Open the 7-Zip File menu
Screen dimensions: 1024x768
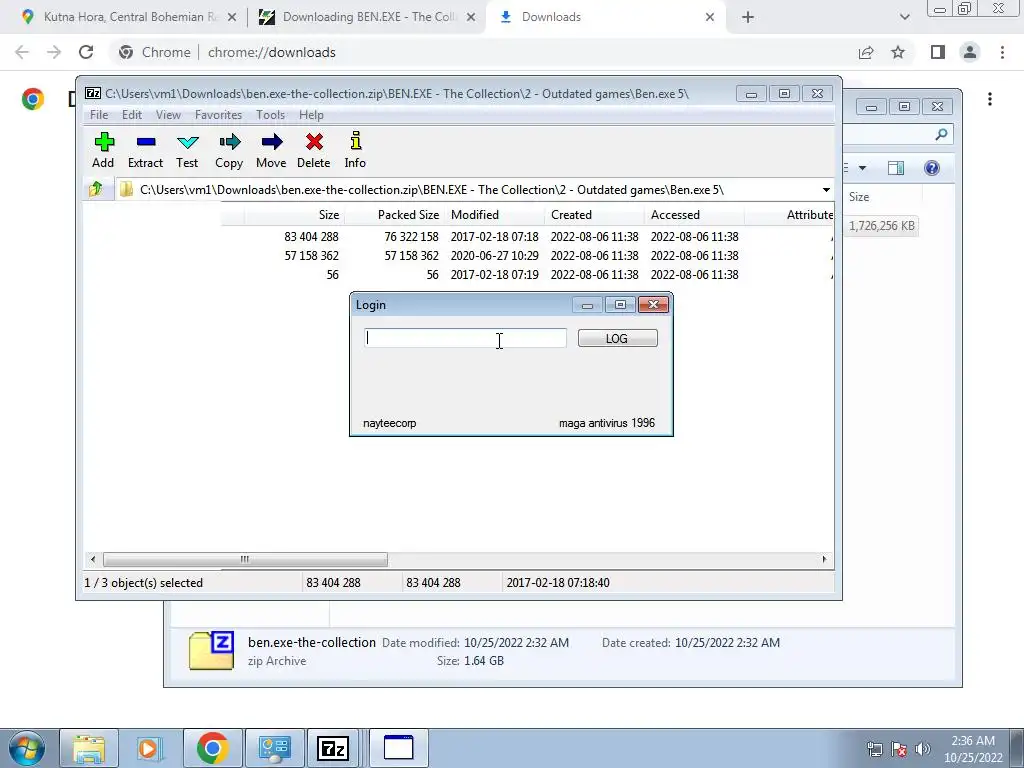(x=99, y=115)
